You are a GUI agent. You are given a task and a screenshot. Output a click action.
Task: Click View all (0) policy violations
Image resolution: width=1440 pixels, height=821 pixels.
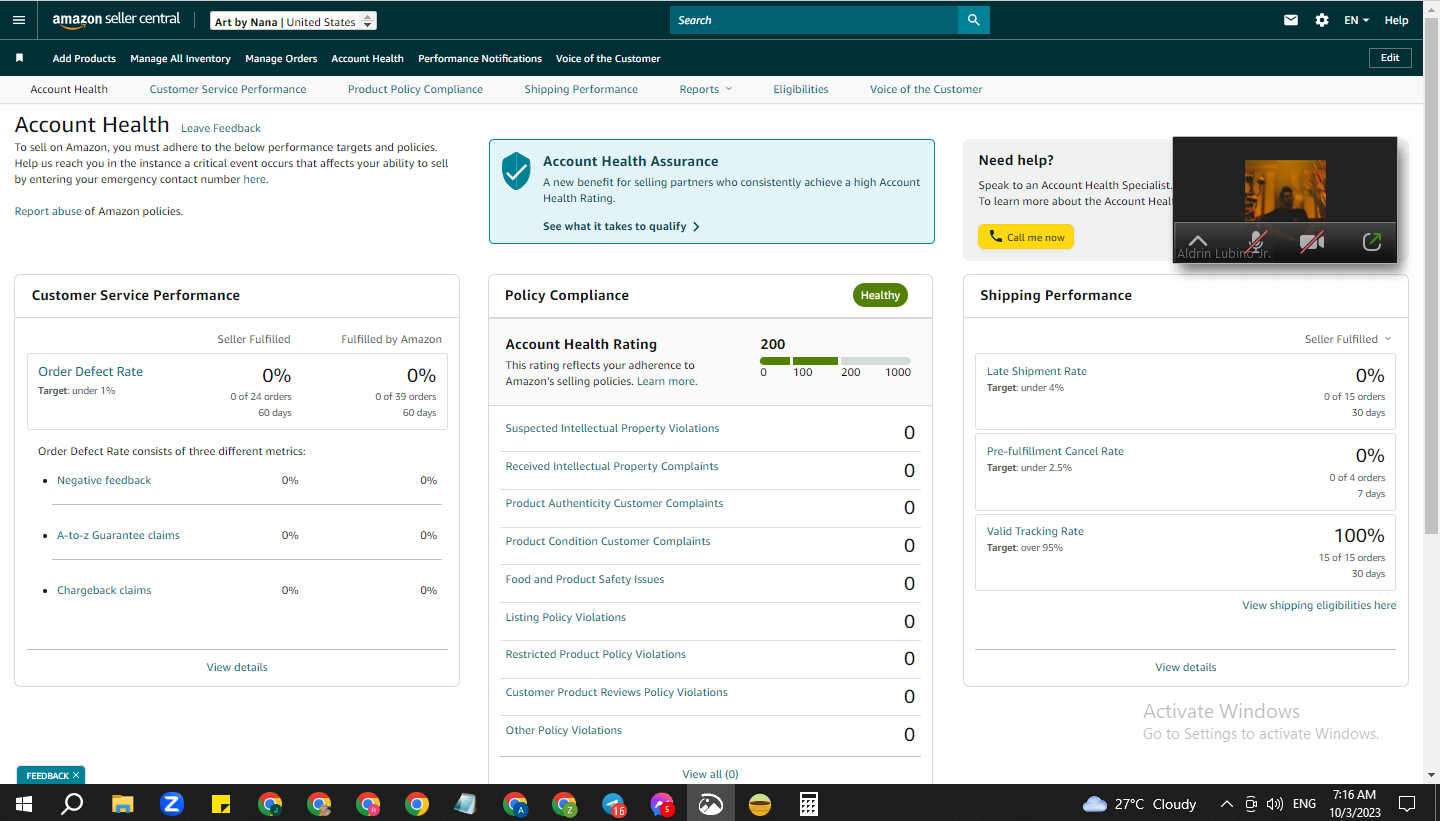(x=710, y=774)
